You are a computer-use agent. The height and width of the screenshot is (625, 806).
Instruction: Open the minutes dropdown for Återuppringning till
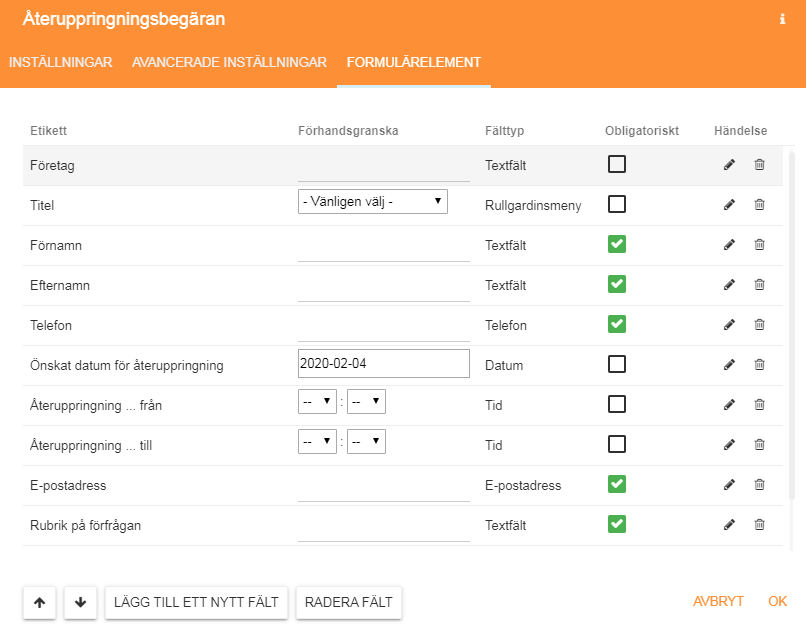367,442
